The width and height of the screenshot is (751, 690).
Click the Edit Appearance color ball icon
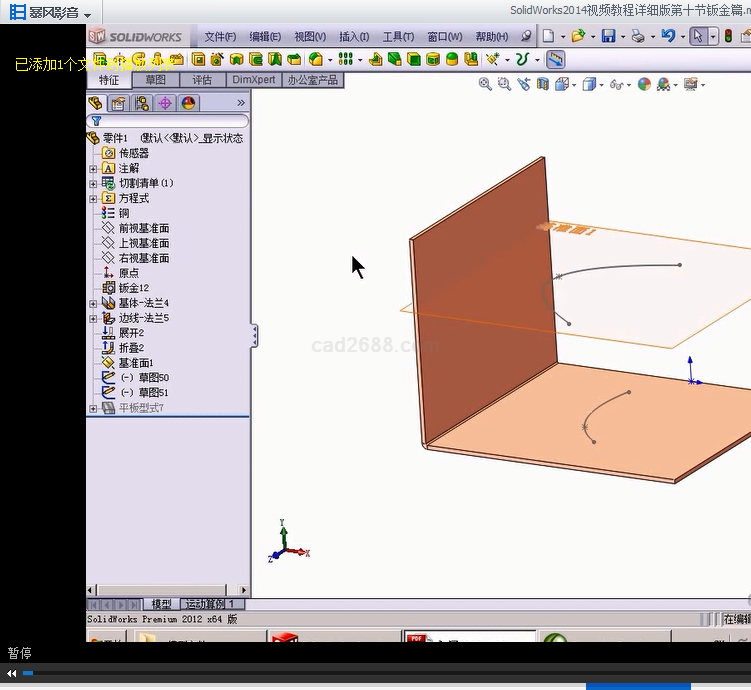click(644, 85)
